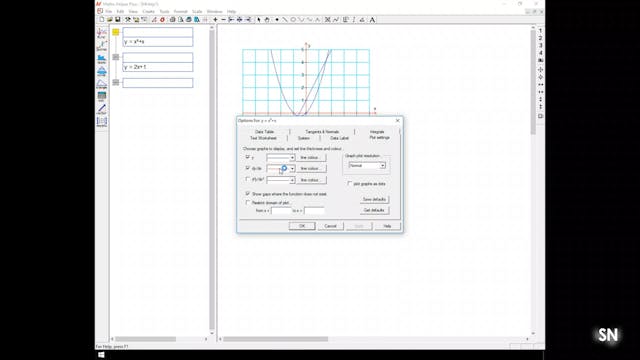Open the View menu

click(x=133, y=11)
